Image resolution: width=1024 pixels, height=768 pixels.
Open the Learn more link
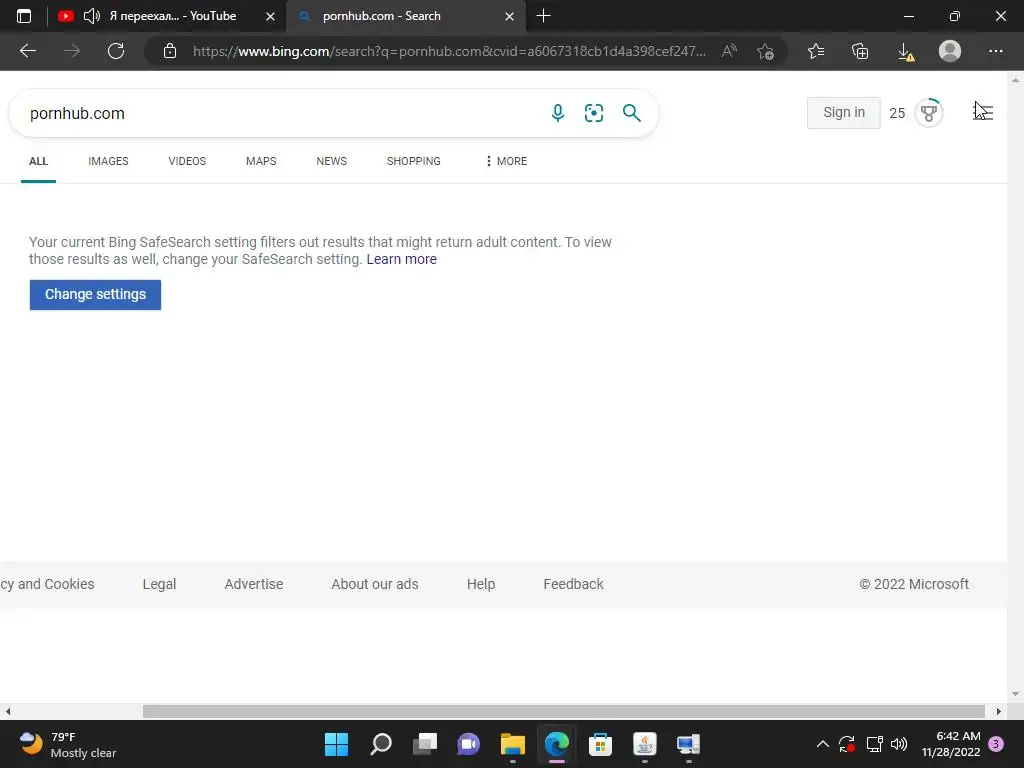402,259
